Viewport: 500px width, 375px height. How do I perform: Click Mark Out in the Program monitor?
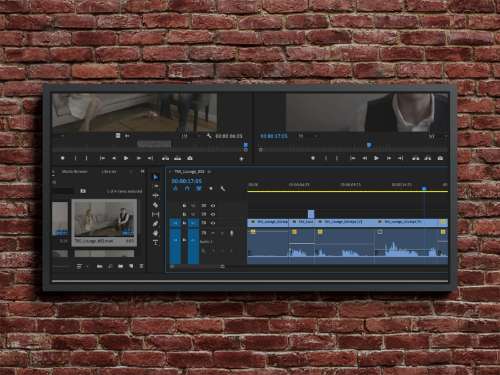(x=337, y=158)
